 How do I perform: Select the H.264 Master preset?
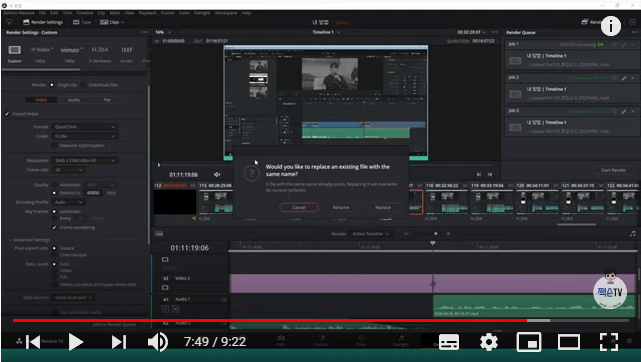(100, 49)
